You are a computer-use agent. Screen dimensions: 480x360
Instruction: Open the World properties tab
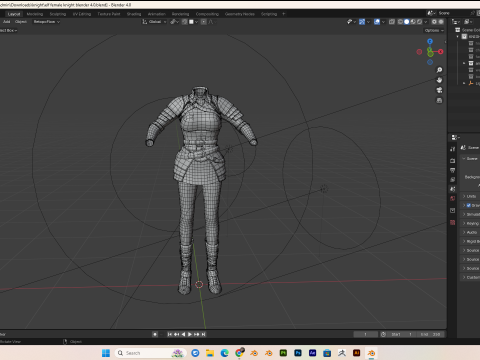click(452, 198)
